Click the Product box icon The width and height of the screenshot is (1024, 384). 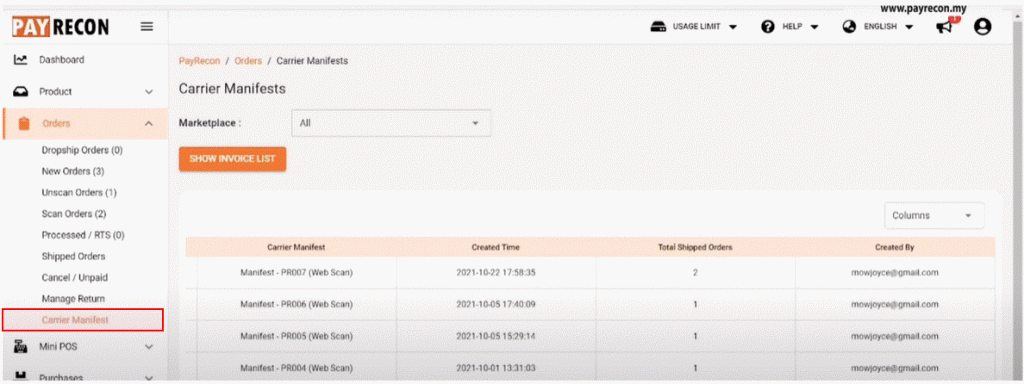[x=21, y=92]
